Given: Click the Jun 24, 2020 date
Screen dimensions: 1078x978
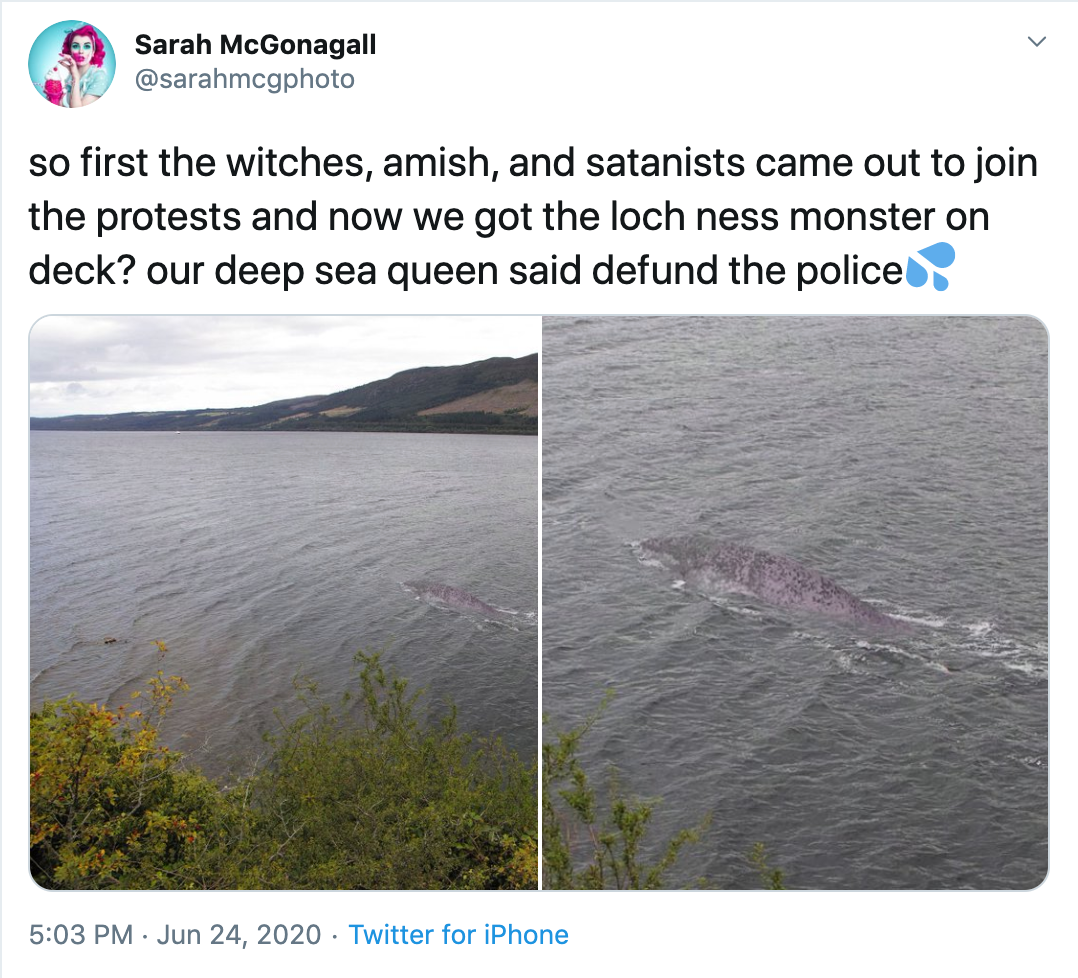Looking at the screenshot, I should (x=239, y=935).
